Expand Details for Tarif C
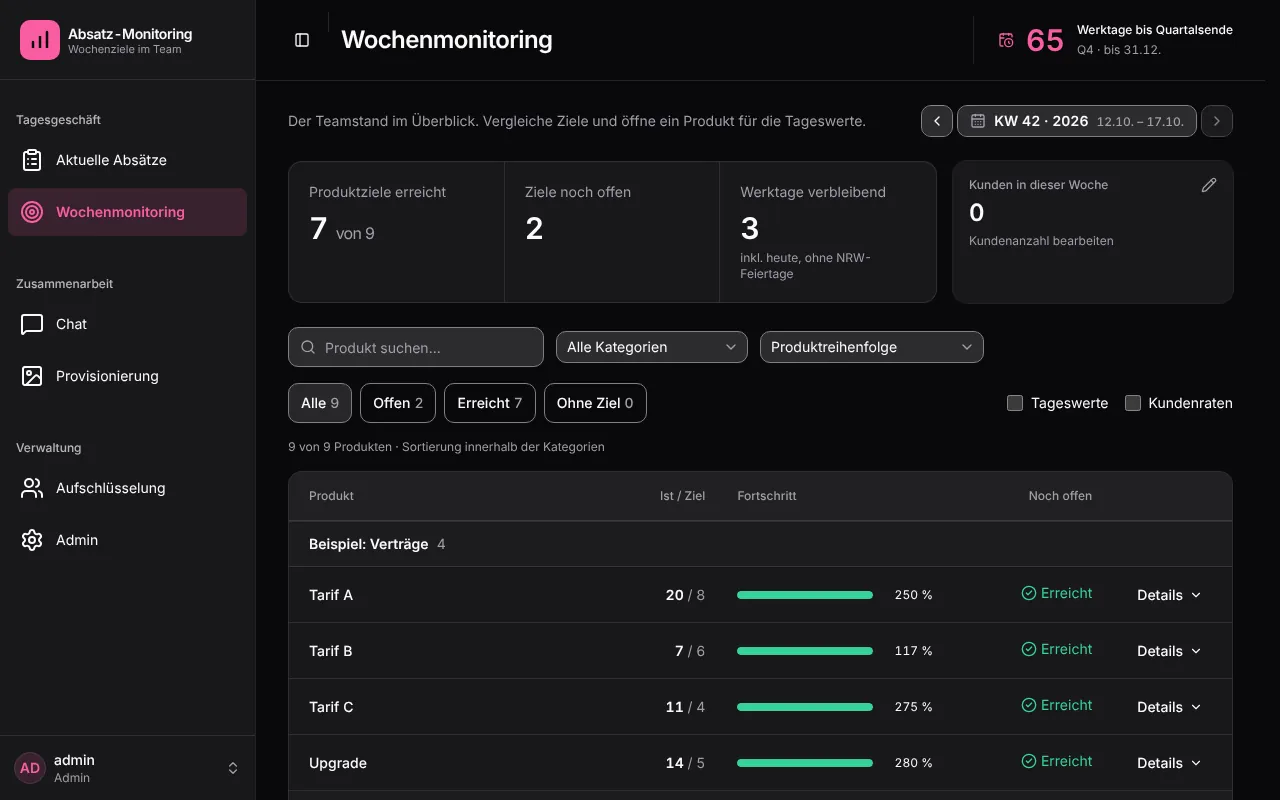Viewport: 1280px width, 800px height. pyautogui.click(x=1169, y=707)
